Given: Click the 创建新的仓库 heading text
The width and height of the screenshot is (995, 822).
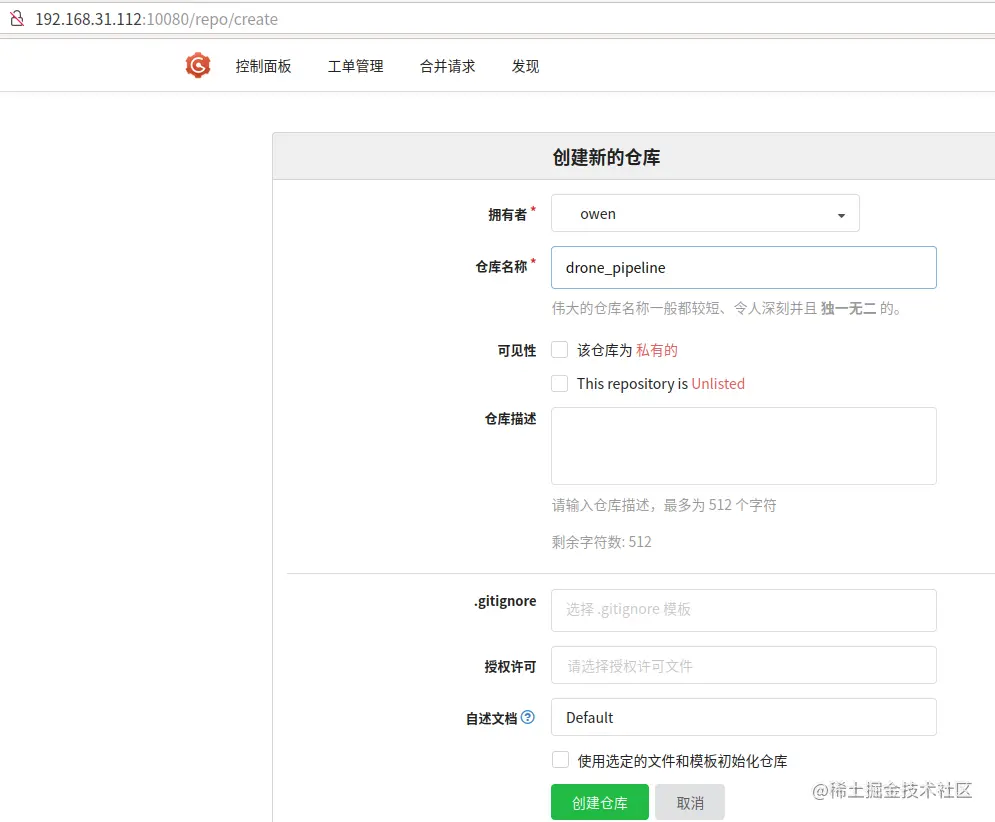Looking at the screenshot, I should click(x=606, y=157).
